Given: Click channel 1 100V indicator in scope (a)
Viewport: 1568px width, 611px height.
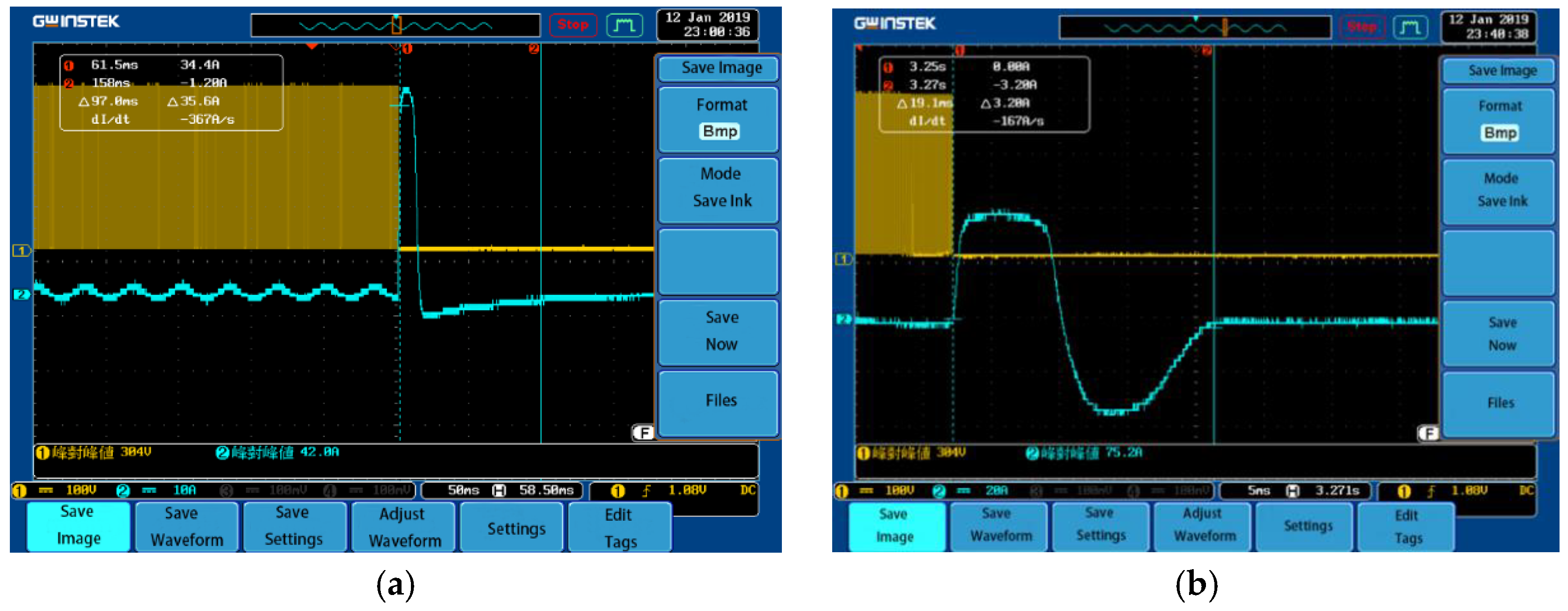Looking at the screenshot, I should tap(55, 491).
